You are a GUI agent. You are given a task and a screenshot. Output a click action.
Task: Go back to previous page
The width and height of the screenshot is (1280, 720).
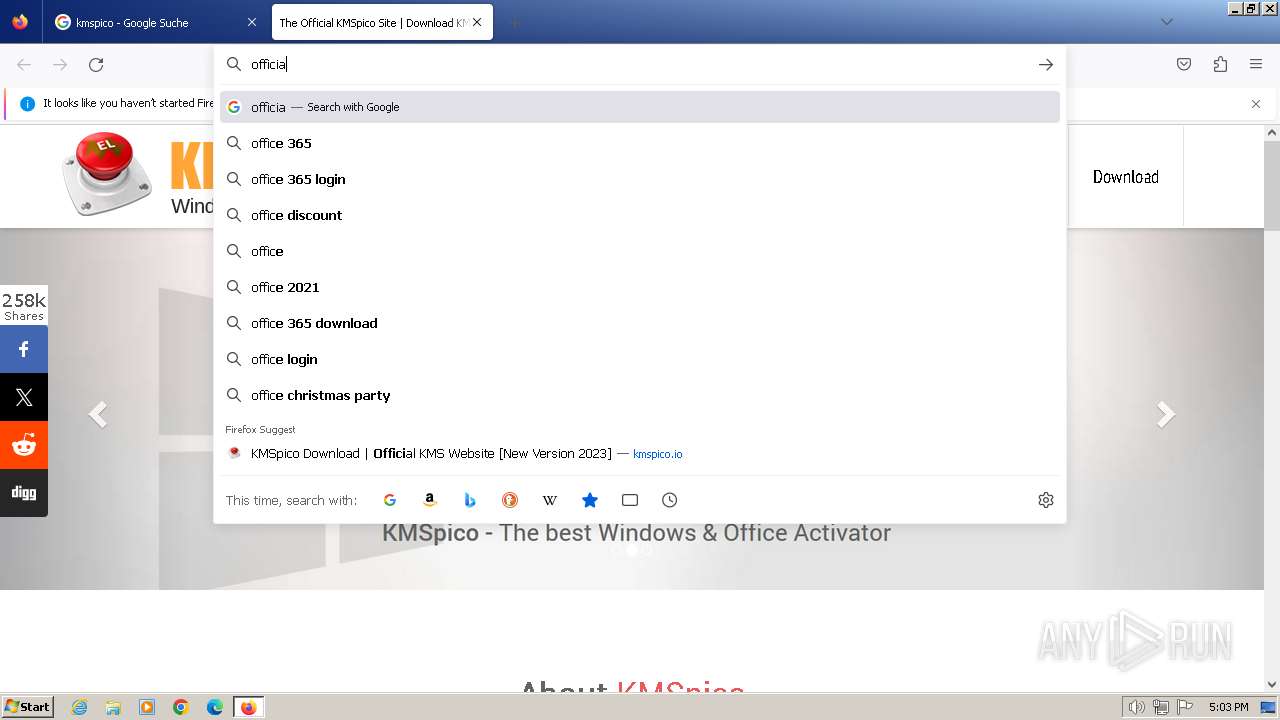pos(24,65)
